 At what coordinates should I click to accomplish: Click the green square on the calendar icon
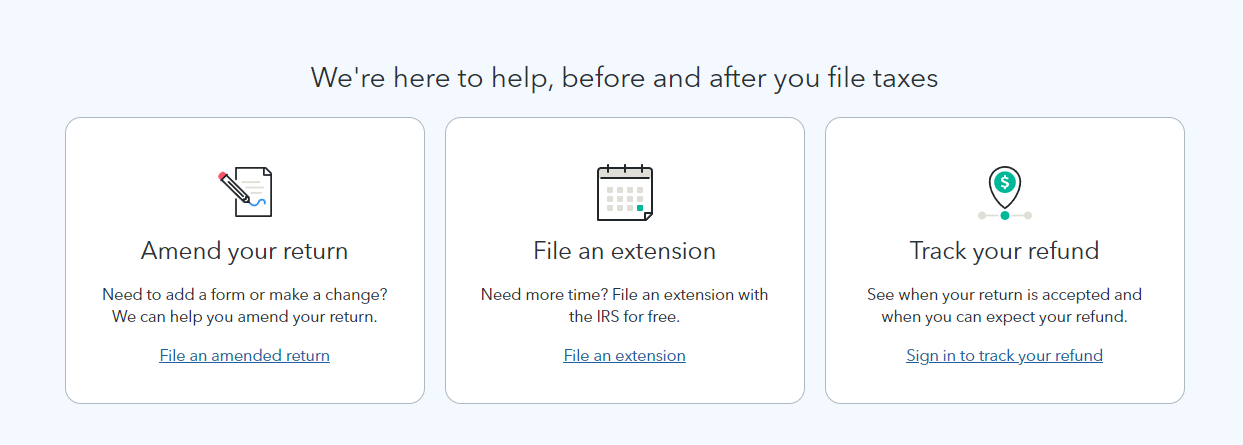[640, 208]
